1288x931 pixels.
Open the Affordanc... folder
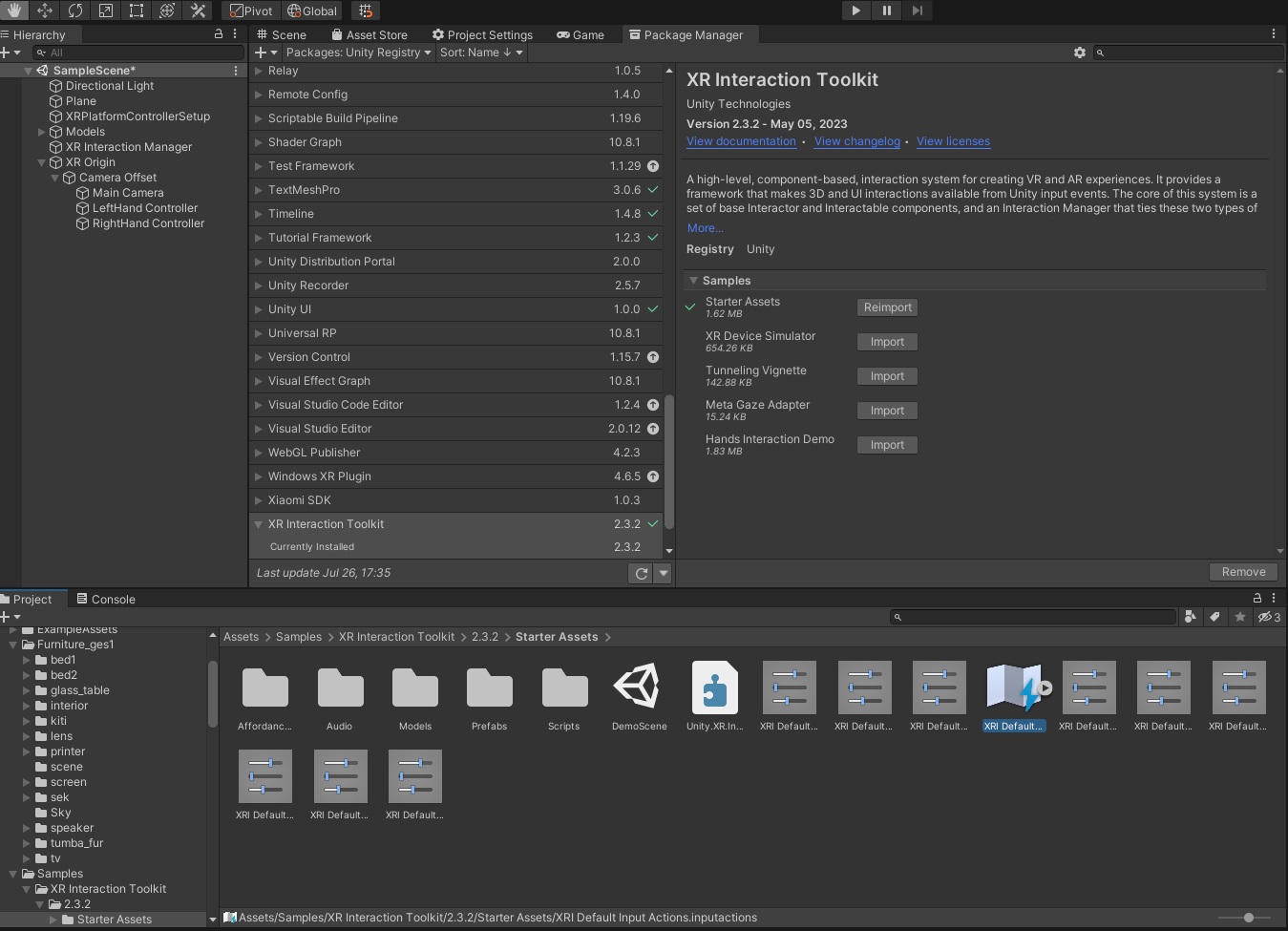point(264,696)
